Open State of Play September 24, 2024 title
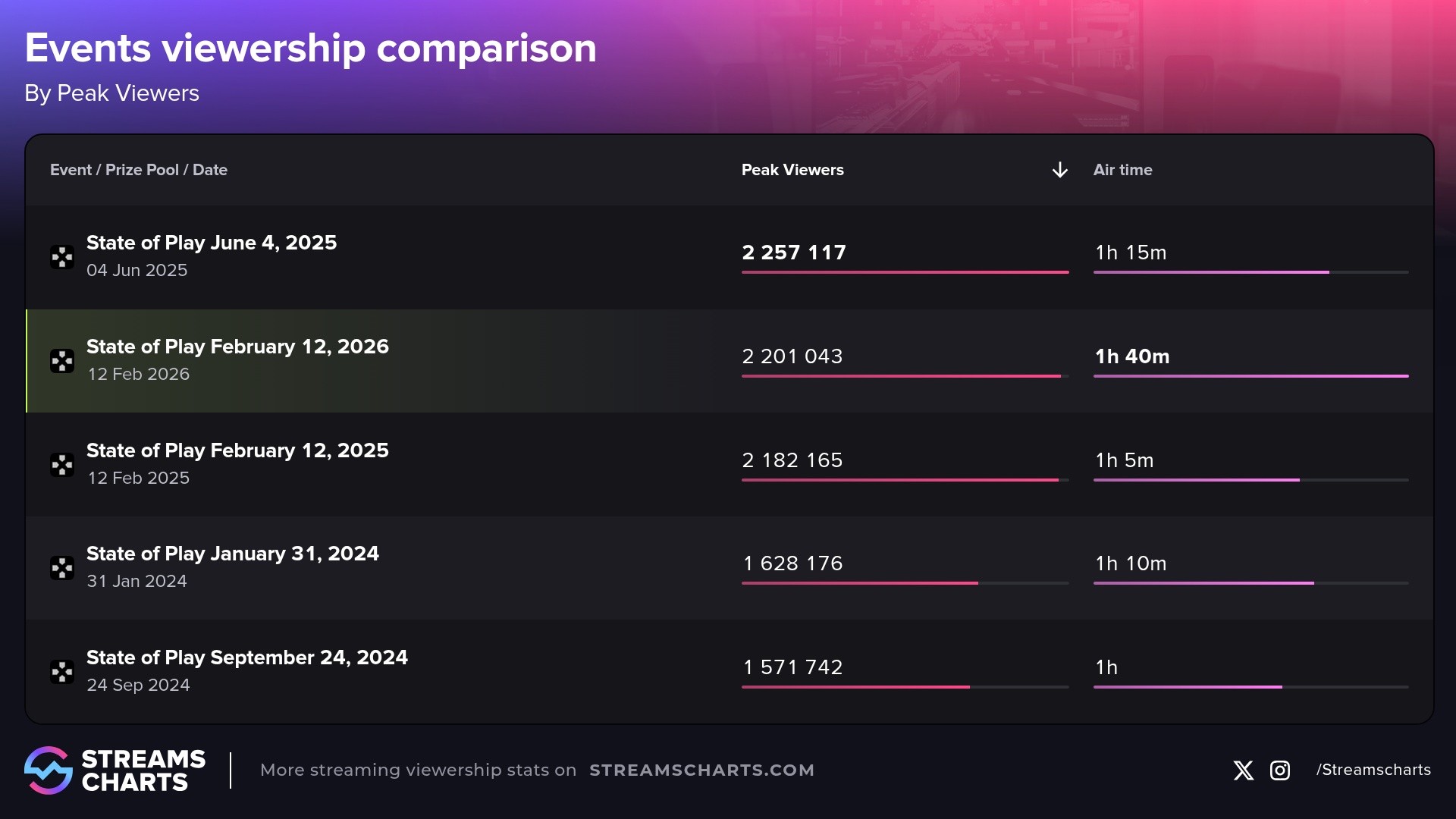The height and width of the screenshot is (819, 1456). click(246, 657)
